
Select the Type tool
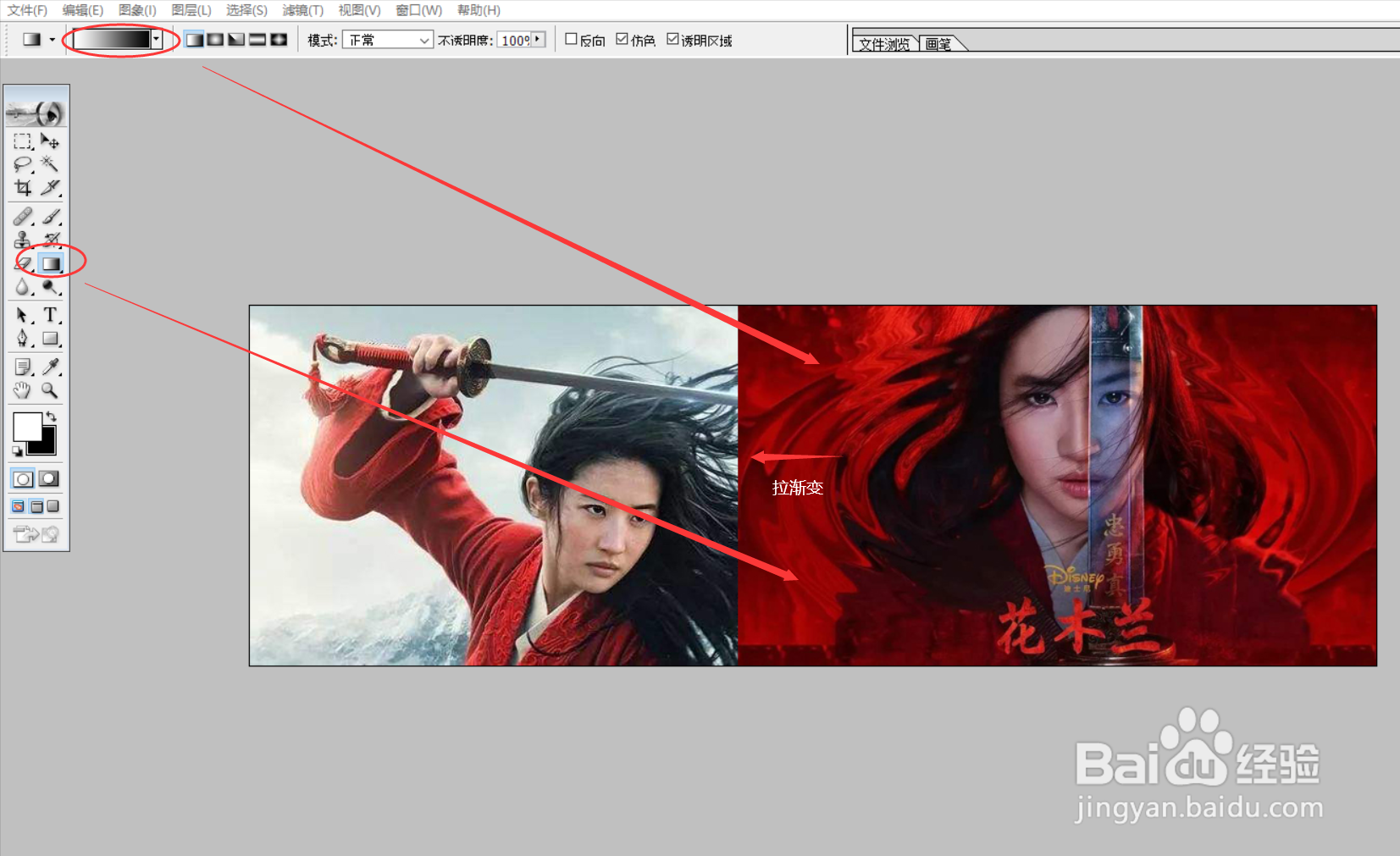coord(50,315)
